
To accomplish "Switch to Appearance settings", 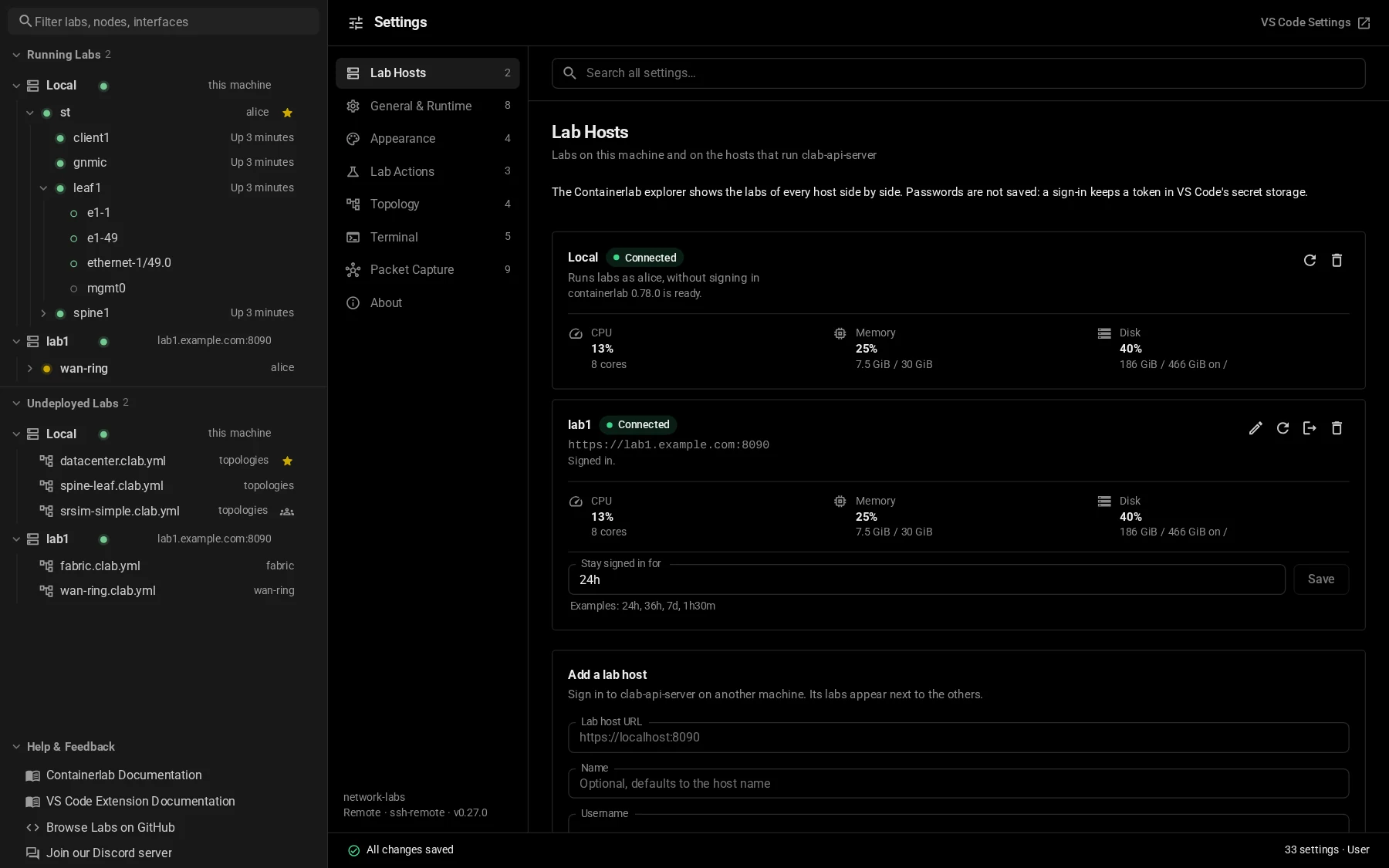I will pos(428,139).
